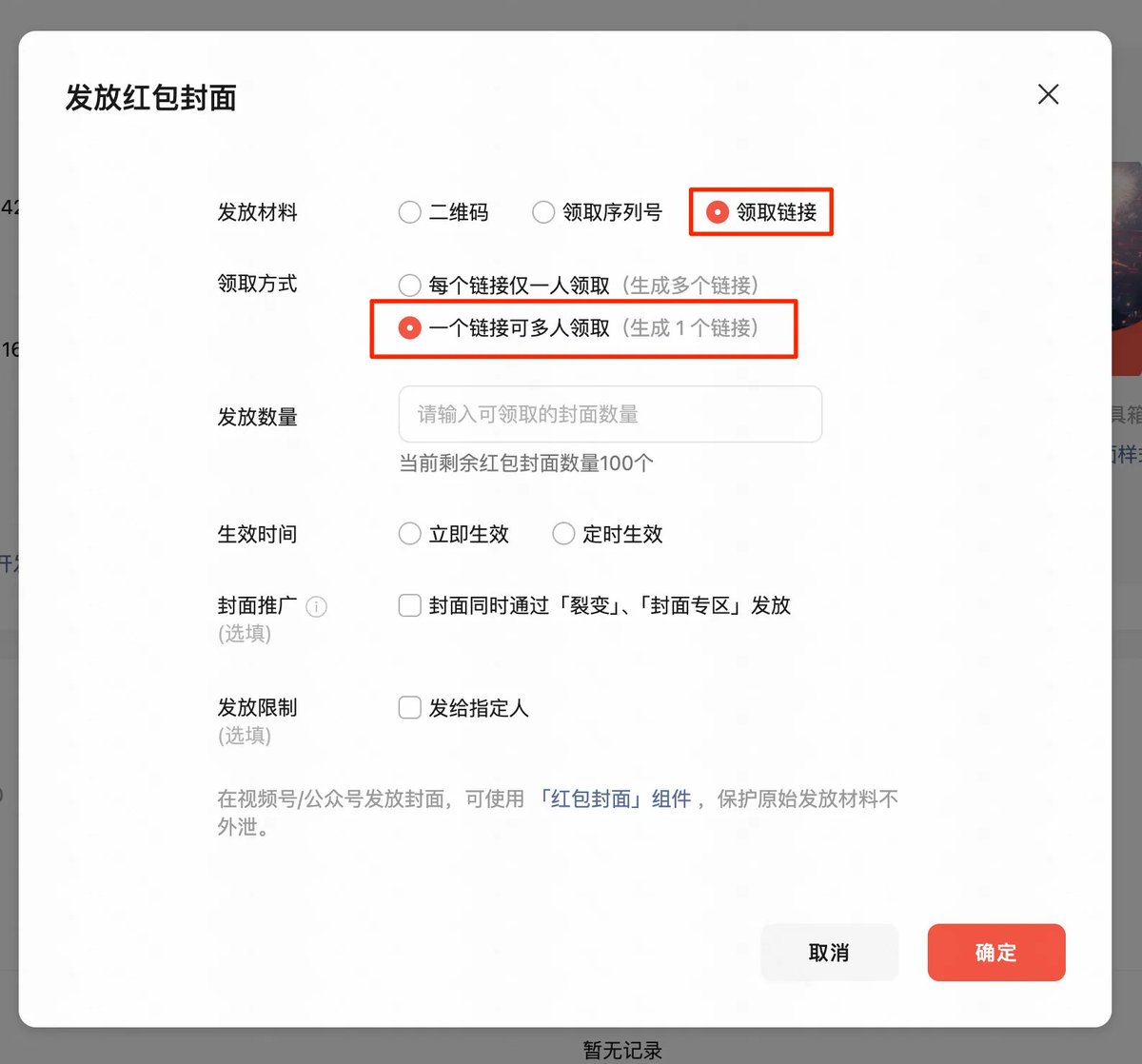
Task: Tick the 发给指定人 checkbox
Action: coord(410,707)
